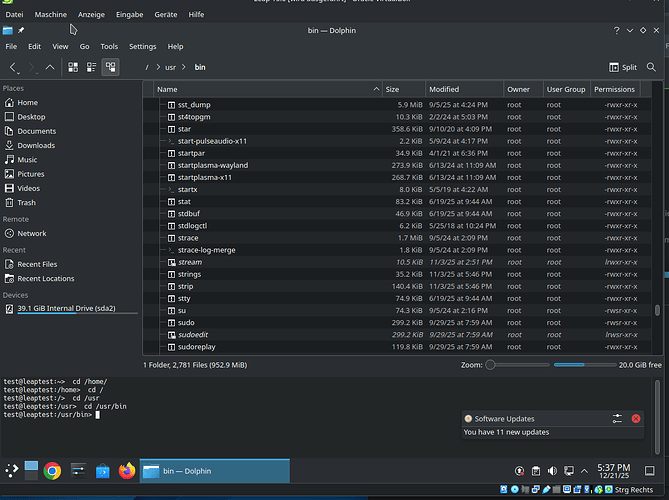The image size is (669, 500).
Task: Click the Details view mode icon
Action: [x=110, y=67]
